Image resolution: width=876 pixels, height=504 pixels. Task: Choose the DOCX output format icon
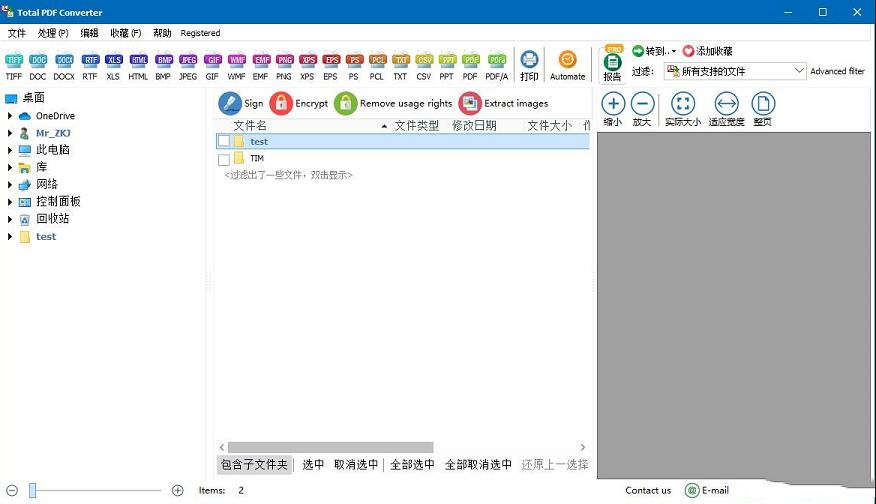coord(64,60)
